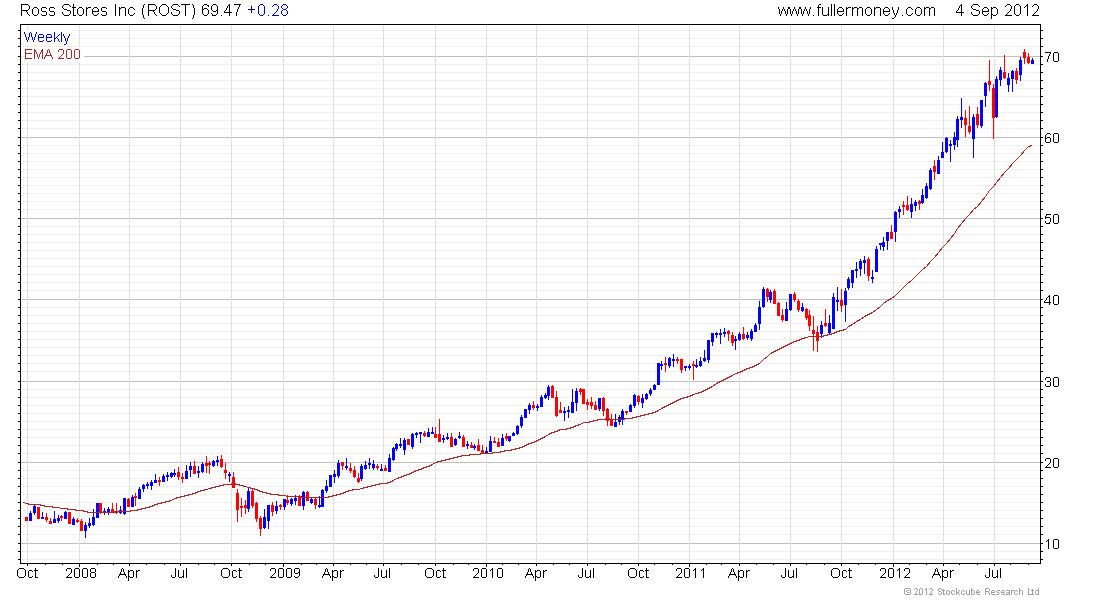1100x600 pixels.
Task: Click the 'Ross Stores Inc (ROST)' chart title
Action: [108, 11]
